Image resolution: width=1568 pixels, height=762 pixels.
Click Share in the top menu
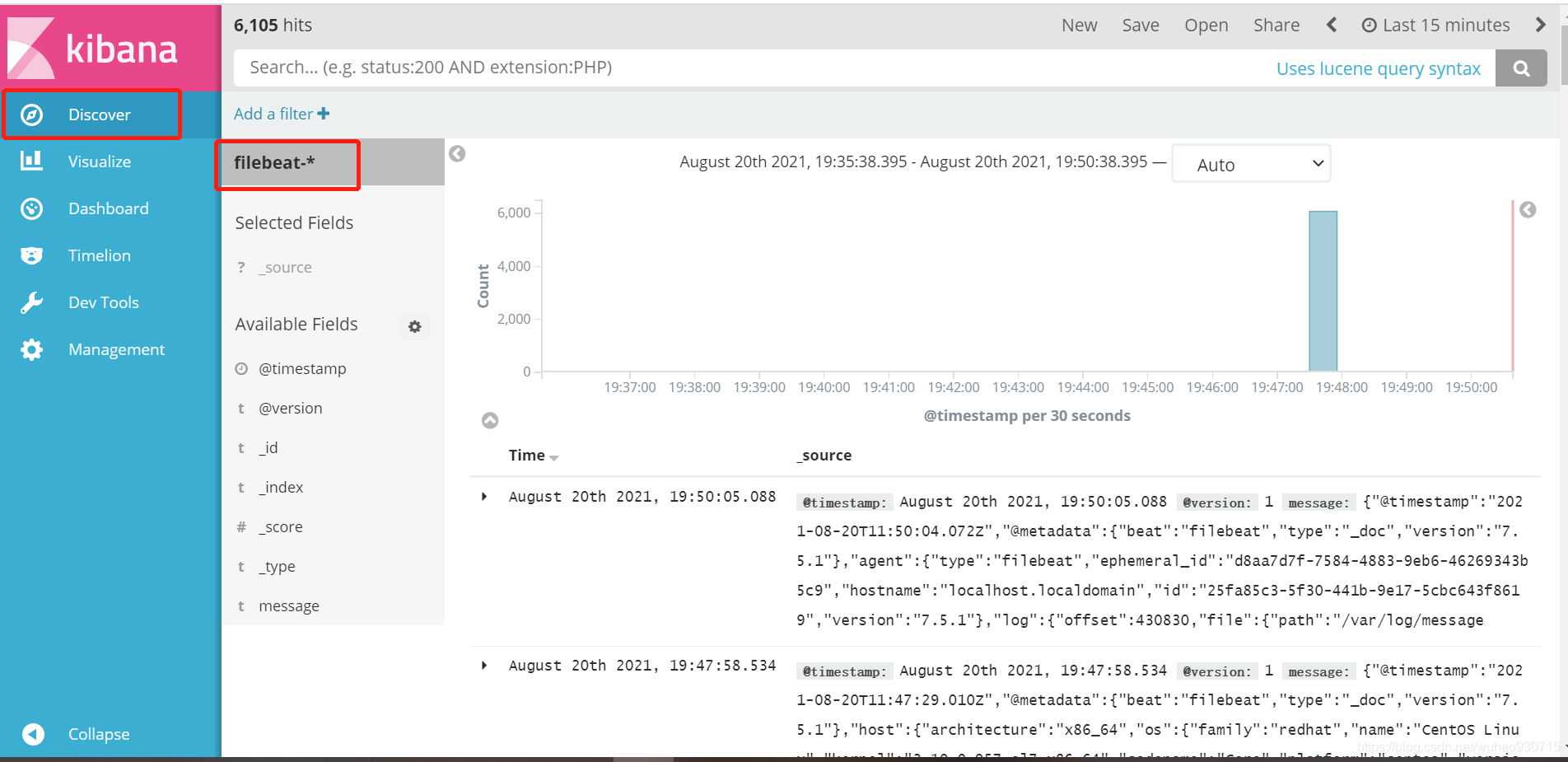[1276, 26]
